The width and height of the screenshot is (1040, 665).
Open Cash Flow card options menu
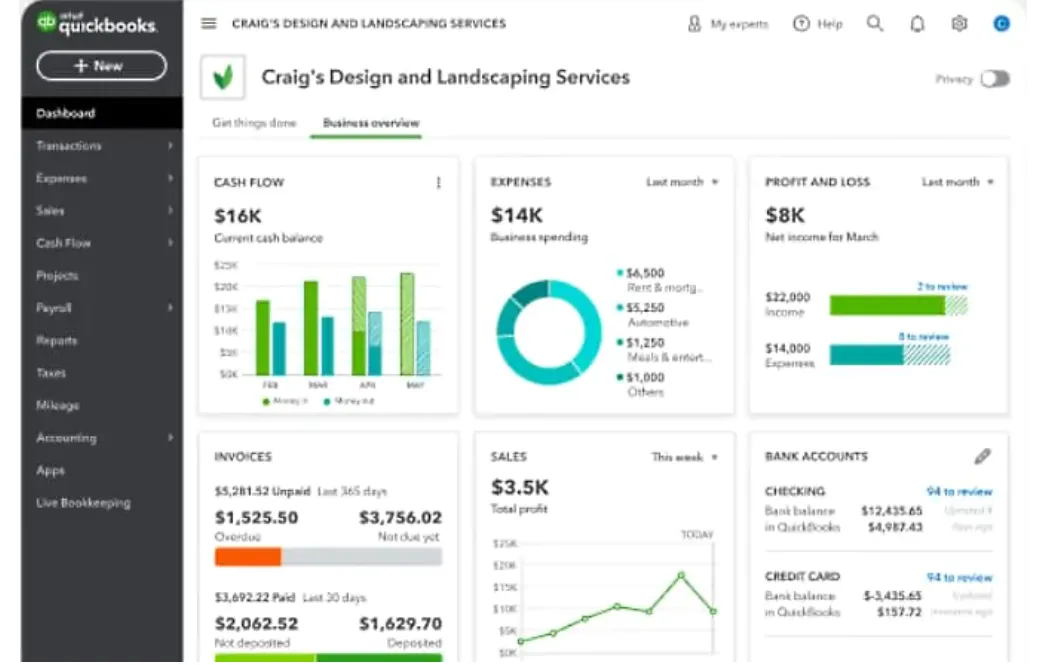pyautogui.click(x=438, y=182)
